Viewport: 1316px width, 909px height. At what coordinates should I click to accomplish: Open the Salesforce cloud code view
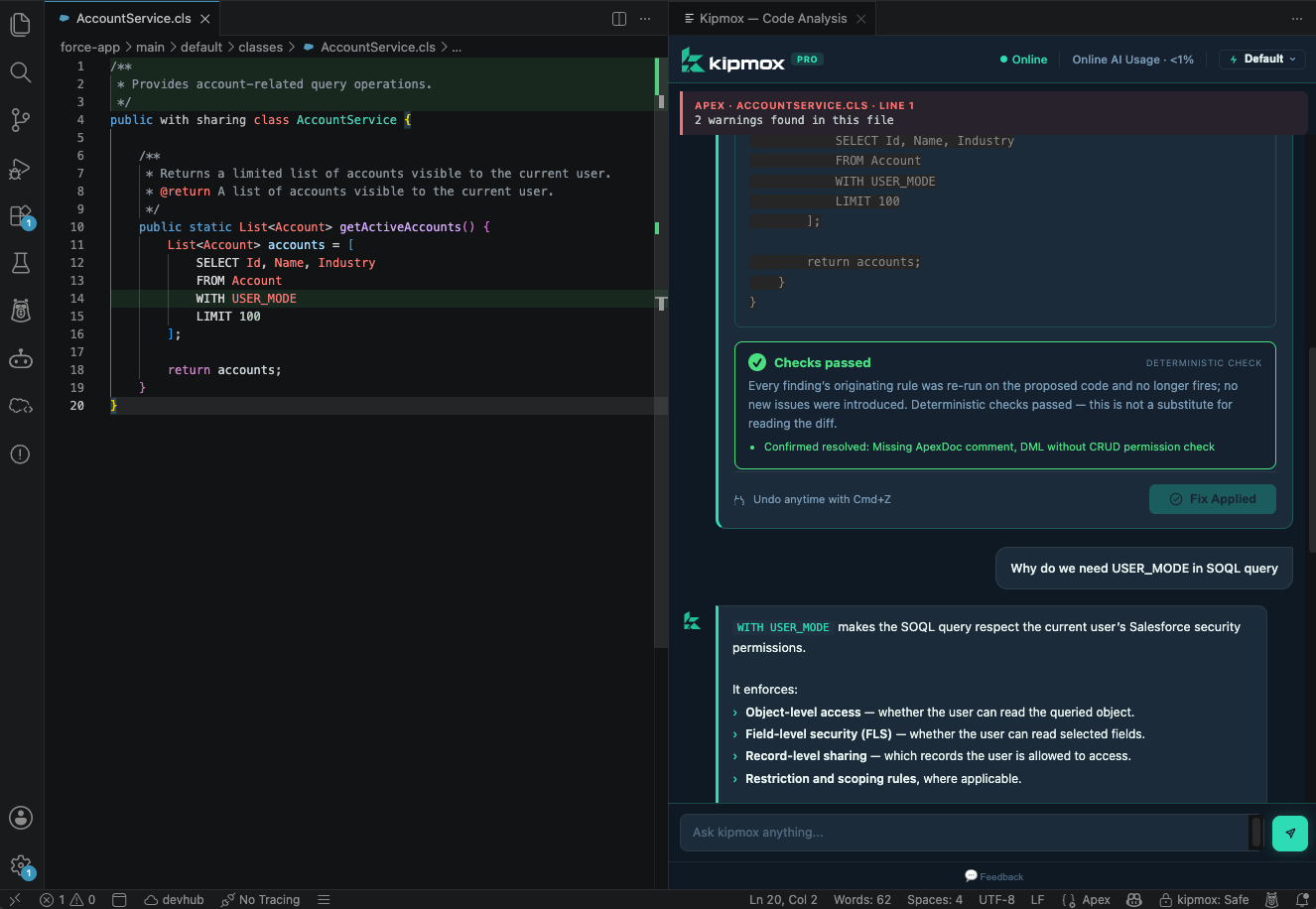[21, 406]
